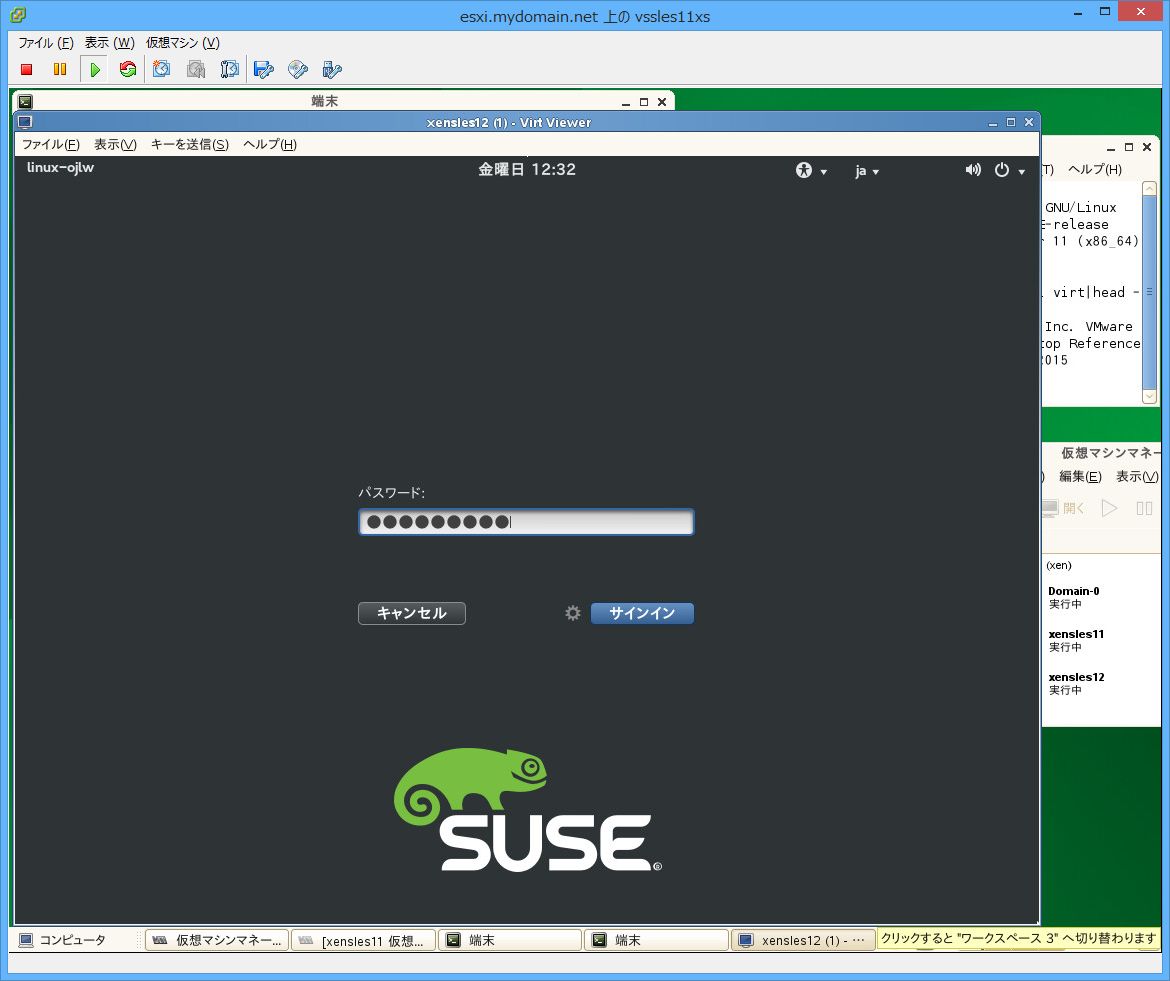1170x981 pixels.
Task: Click the xensles12 (1) taskbar entry
Action: coord(803,940)
